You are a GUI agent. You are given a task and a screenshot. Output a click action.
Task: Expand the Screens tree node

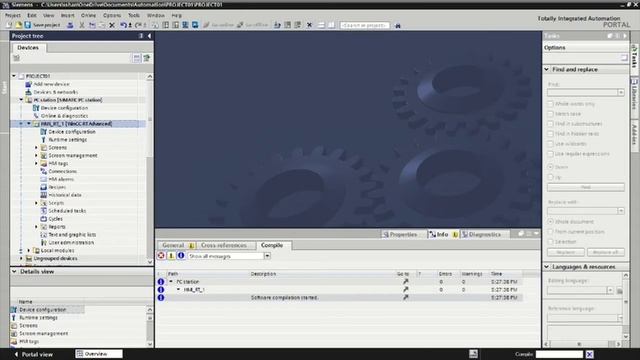(x=36, y=147)
